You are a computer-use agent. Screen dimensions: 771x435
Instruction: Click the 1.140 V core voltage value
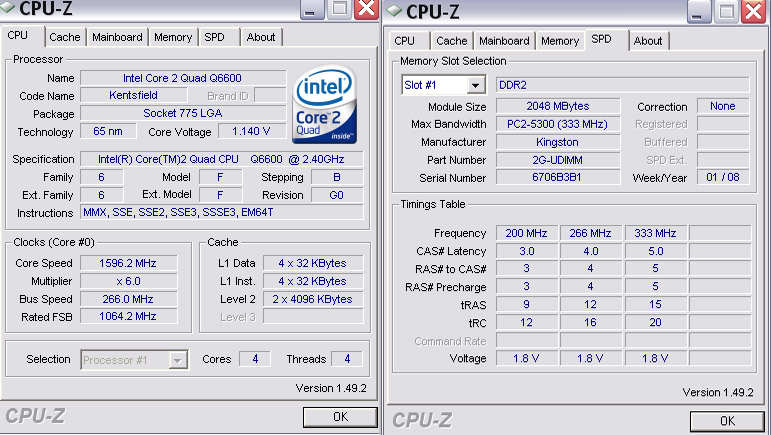click(251, 131)
